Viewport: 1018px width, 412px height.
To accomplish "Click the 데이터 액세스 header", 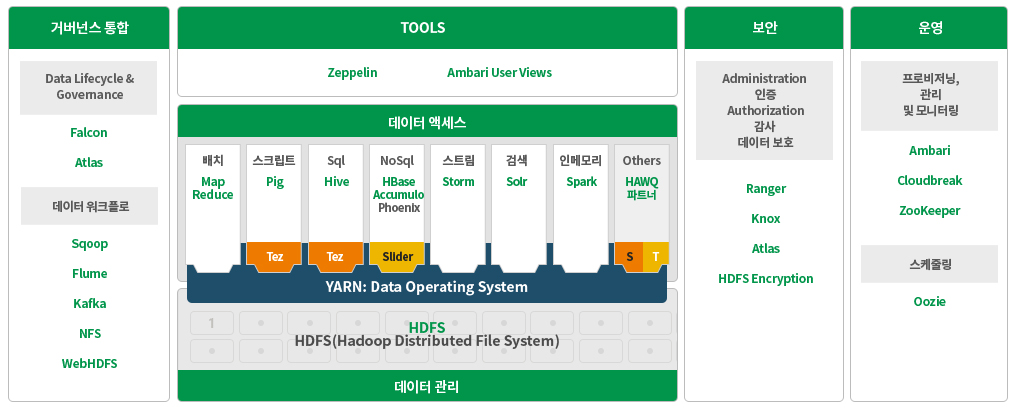I will pyautogui.click(x=427, y=123).
